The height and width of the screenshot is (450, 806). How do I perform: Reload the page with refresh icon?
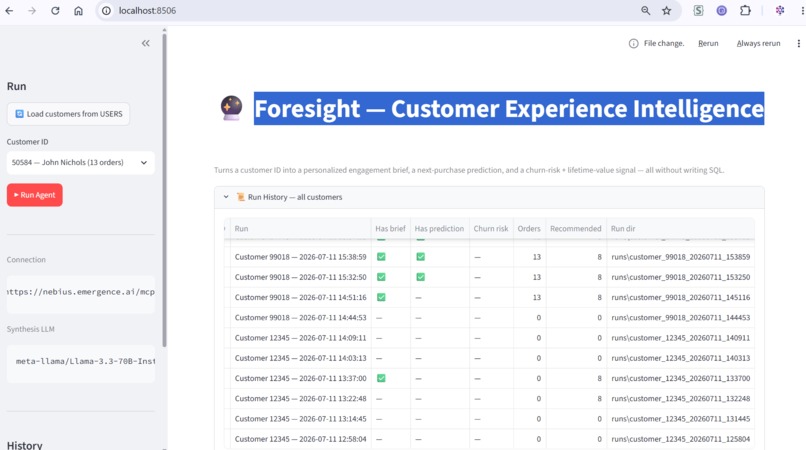pos(55,11)
